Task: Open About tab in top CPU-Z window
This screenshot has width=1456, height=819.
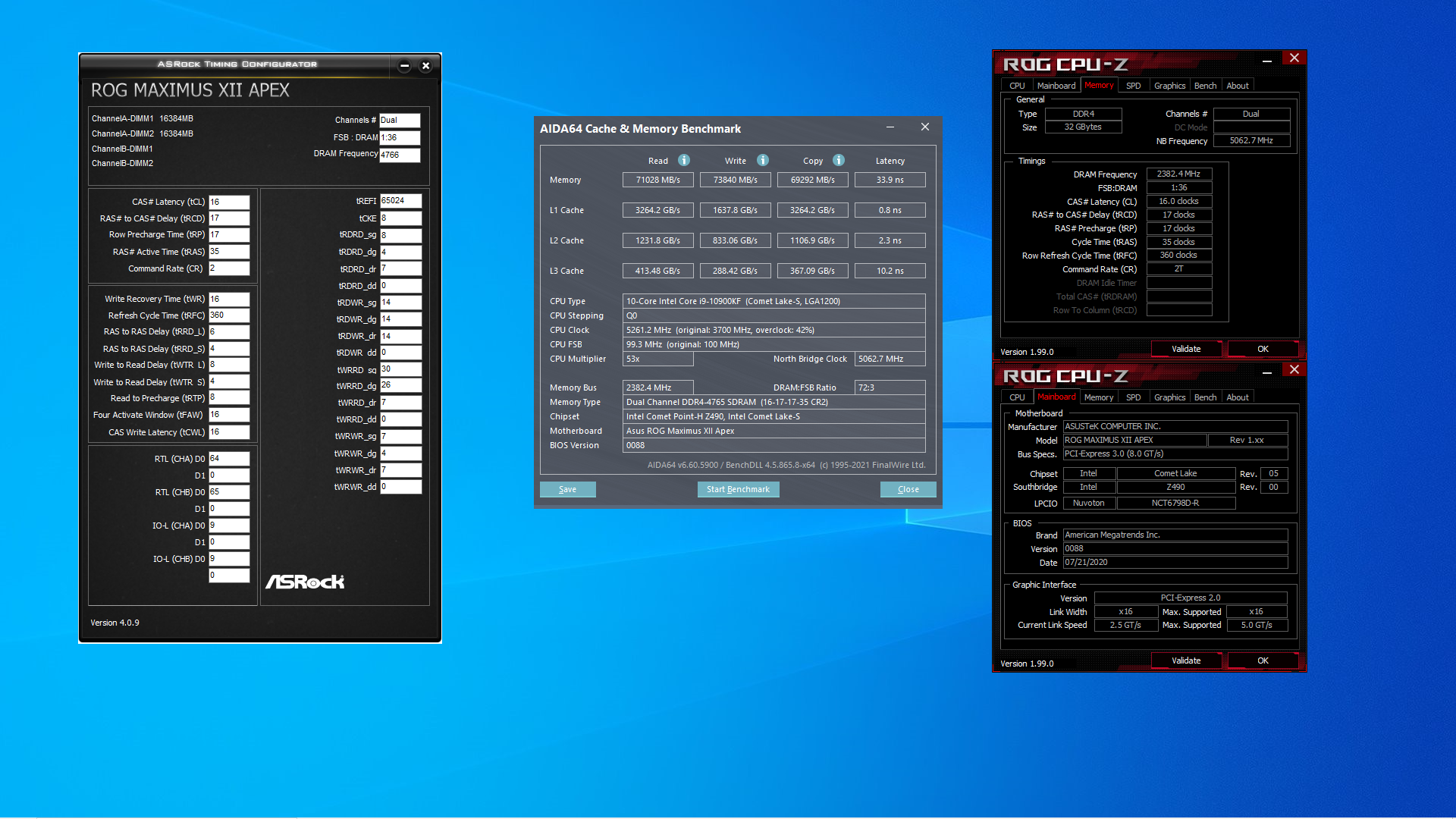Action: click(x=1238, y=86)
